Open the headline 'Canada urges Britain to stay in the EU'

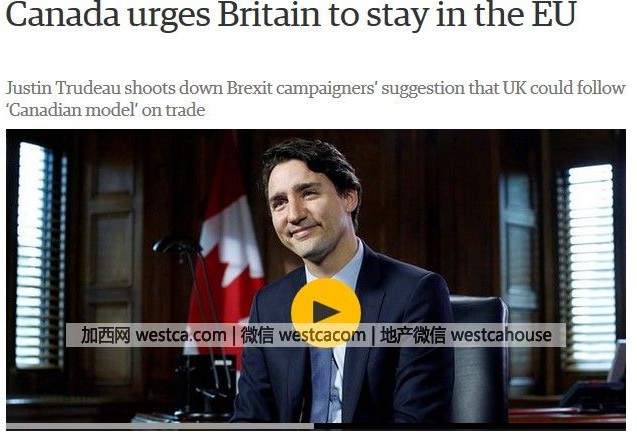291,15
